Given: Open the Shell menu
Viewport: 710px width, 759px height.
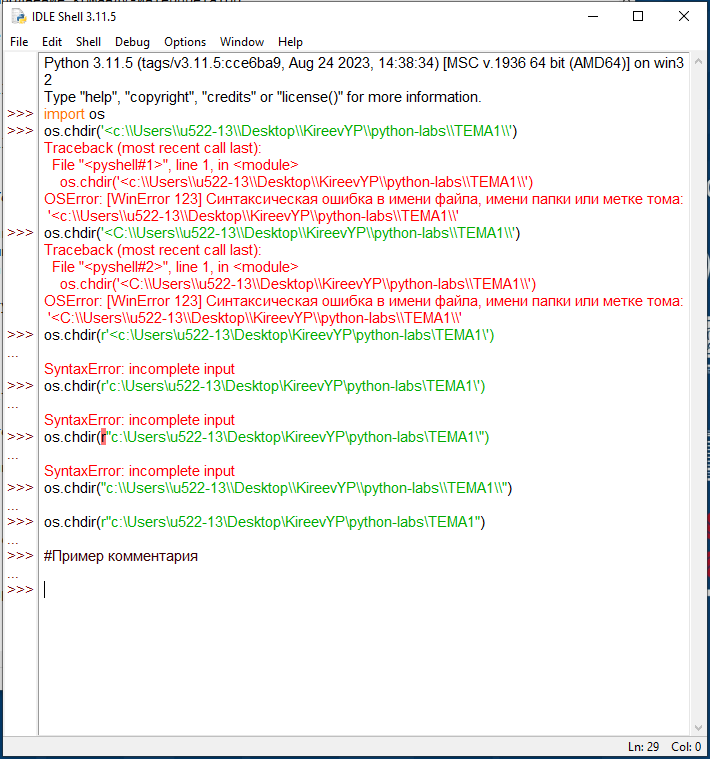Looking at the screenshot, I should coord(88,42).
